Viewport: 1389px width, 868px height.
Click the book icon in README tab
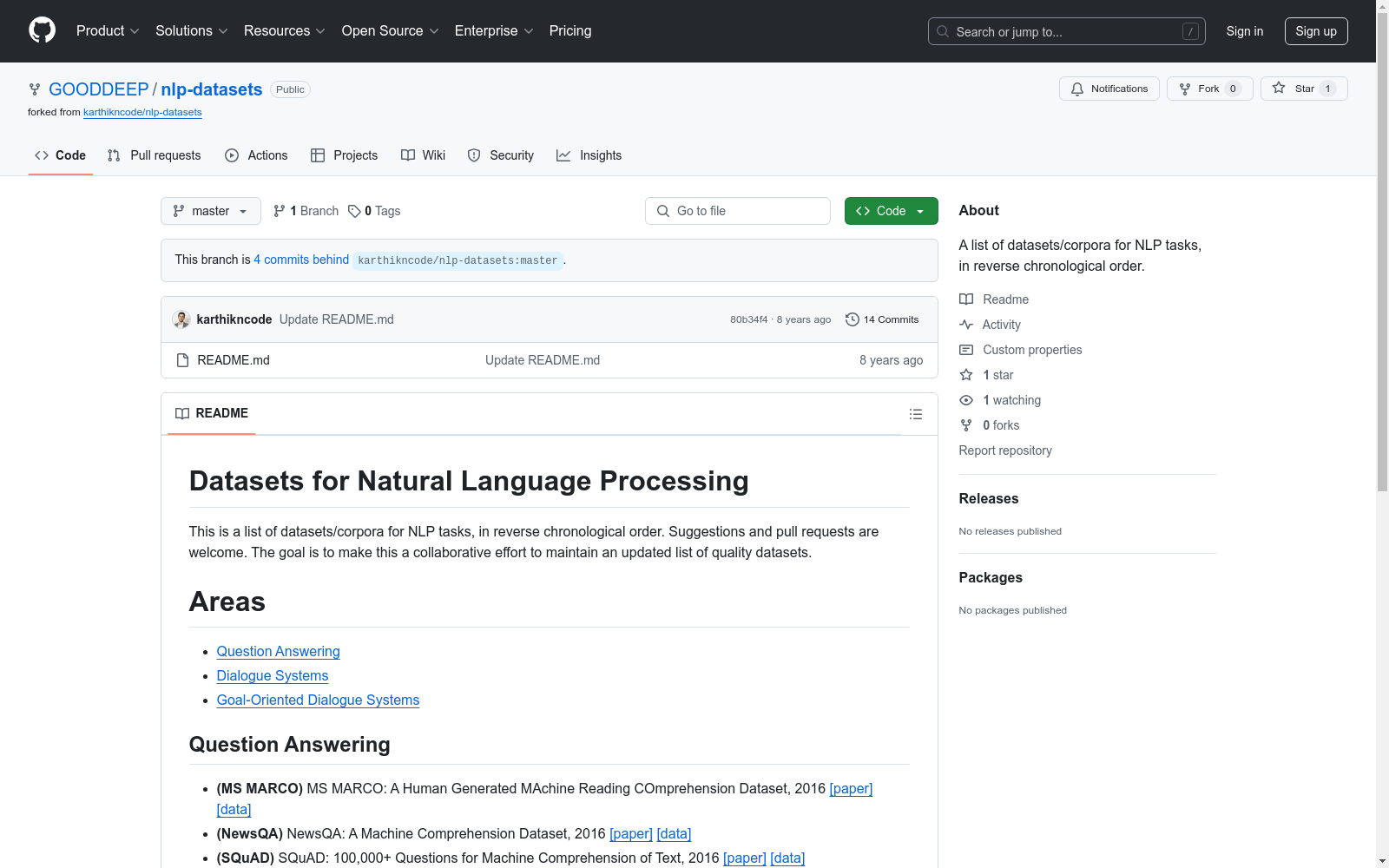coord(182,414)
